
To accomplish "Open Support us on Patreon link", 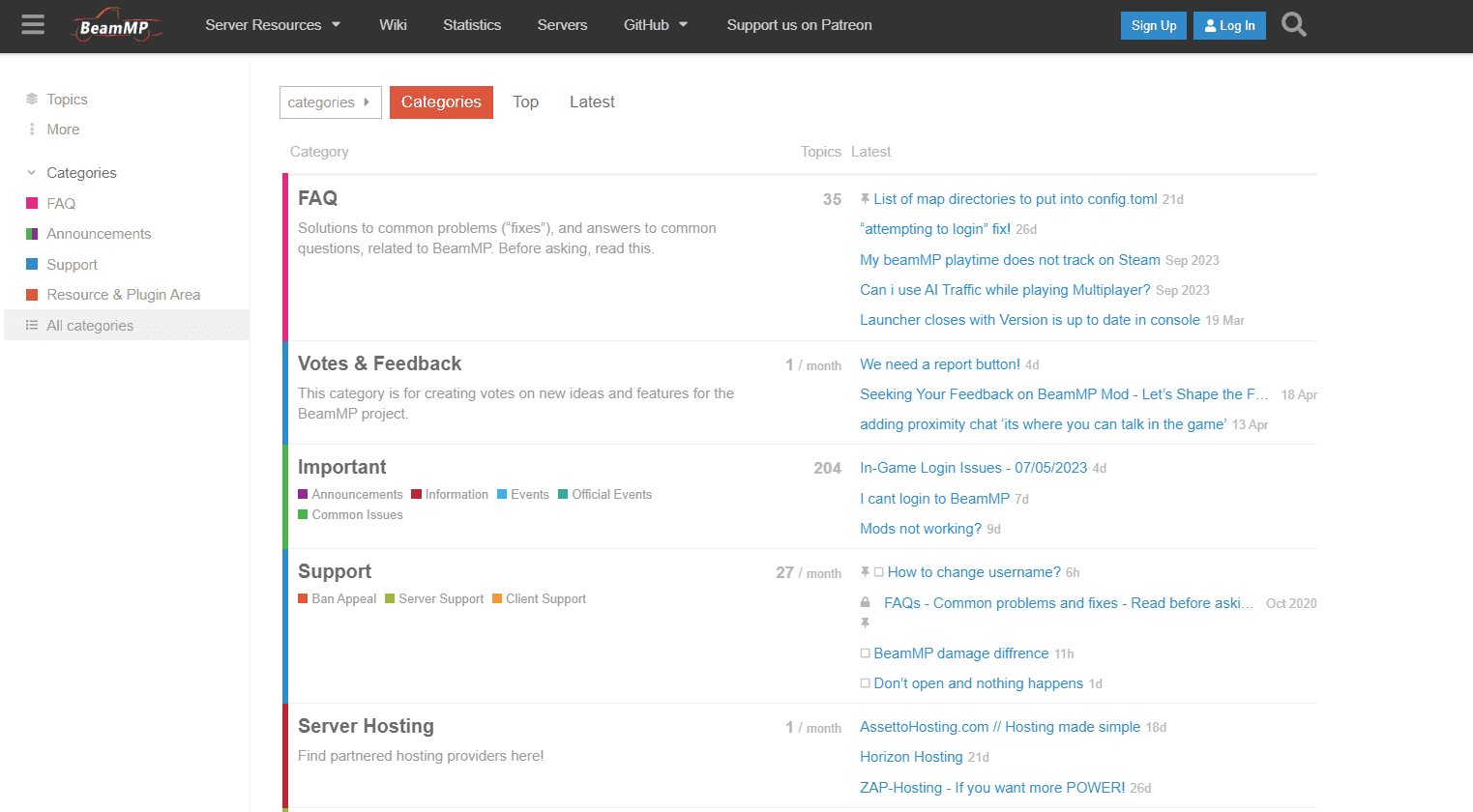I will (799, 25).
